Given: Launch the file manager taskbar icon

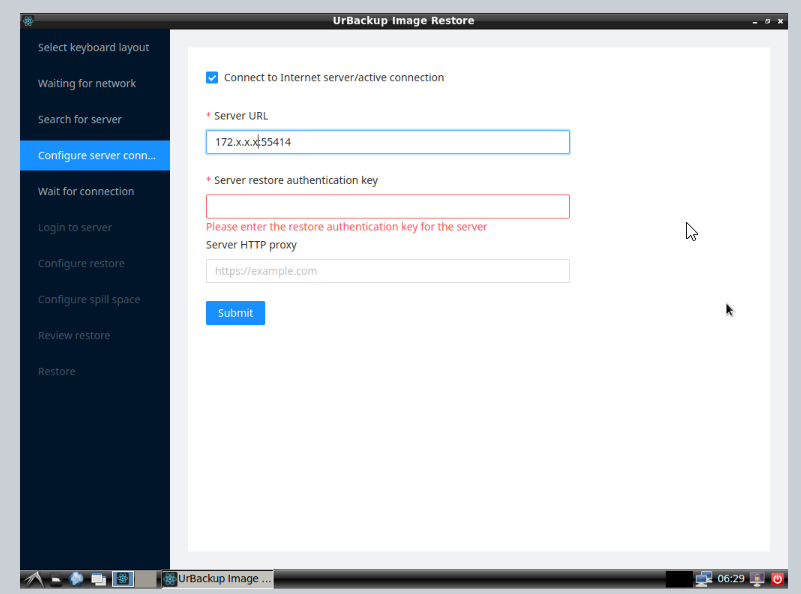Looking at the screenshot, I should (x=56, y=579).
